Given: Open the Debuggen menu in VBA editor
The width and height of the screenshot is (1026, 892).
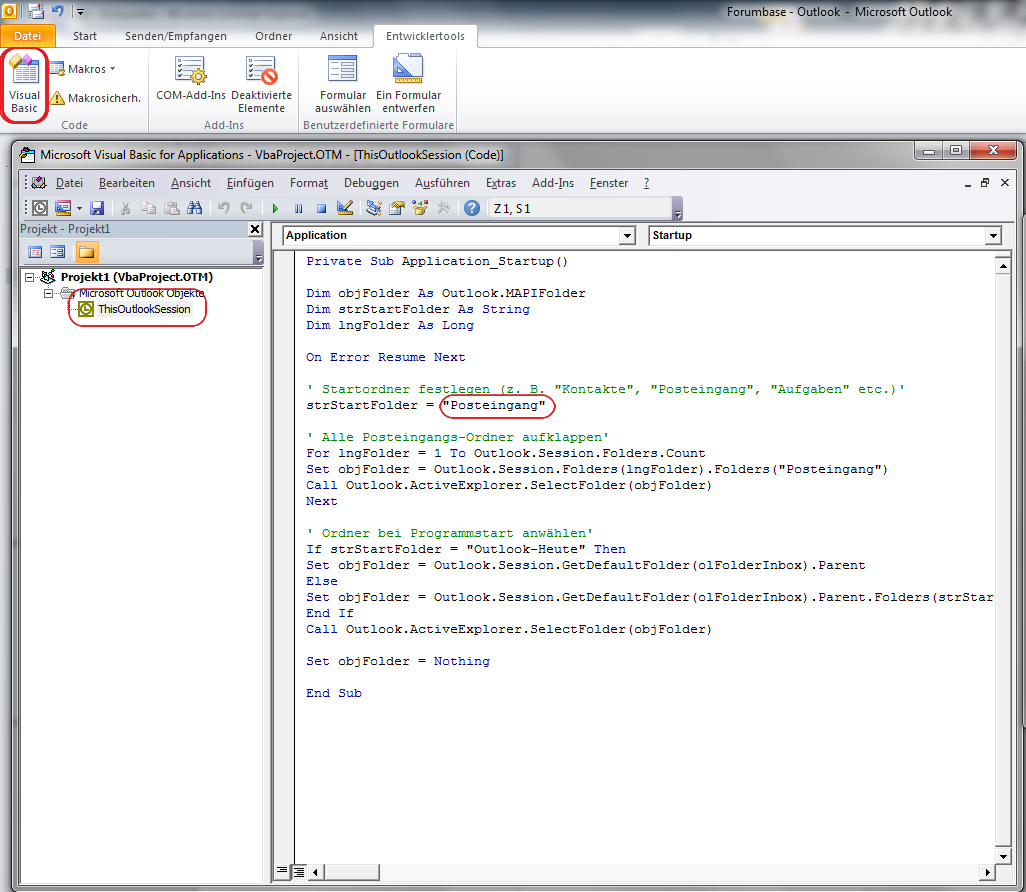Looking at the screenshot, I should pyautogui.click(x=371, y=183).
